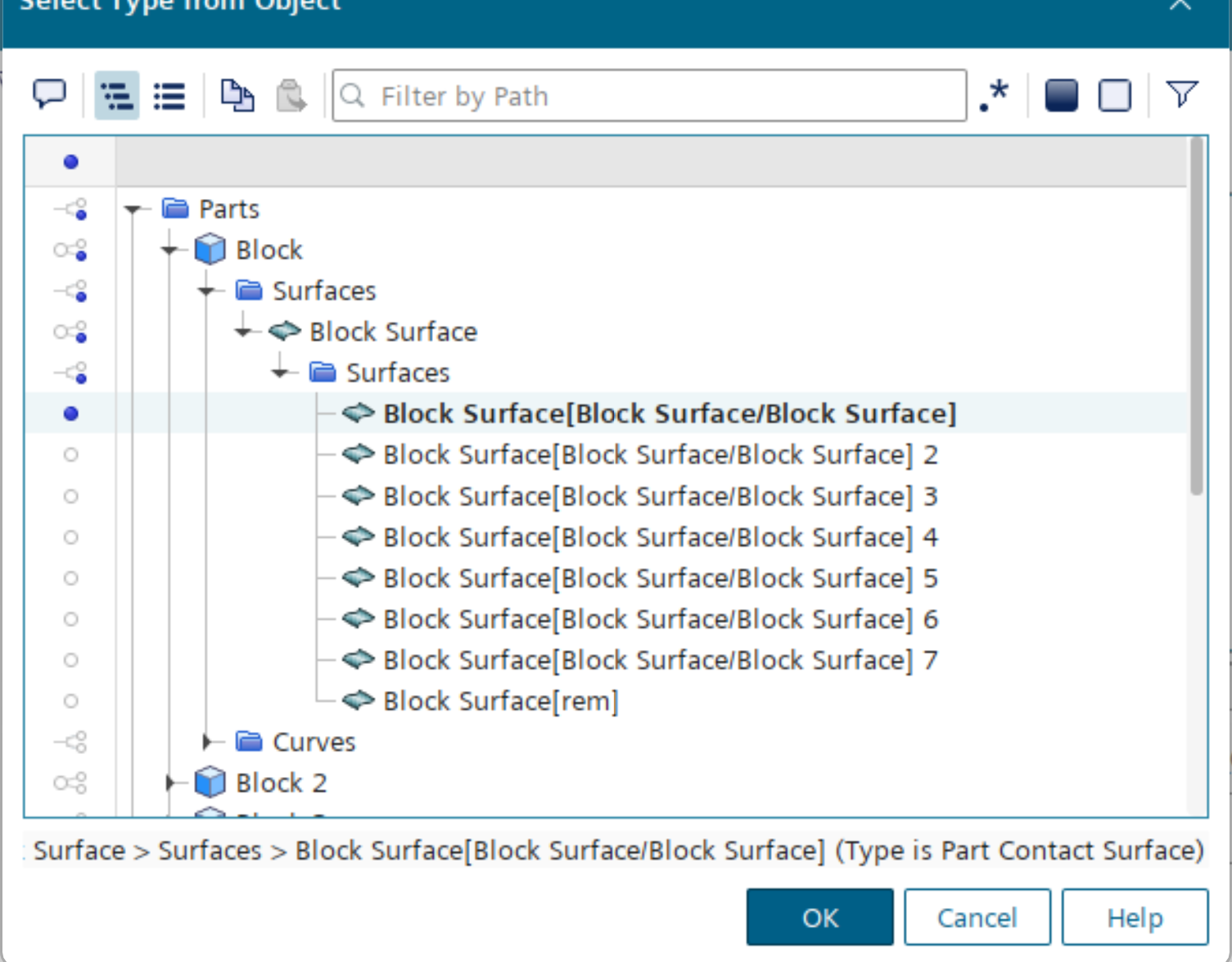Click the select all filled square icon
This screenshot has width=1232, height=962.
1061,95
